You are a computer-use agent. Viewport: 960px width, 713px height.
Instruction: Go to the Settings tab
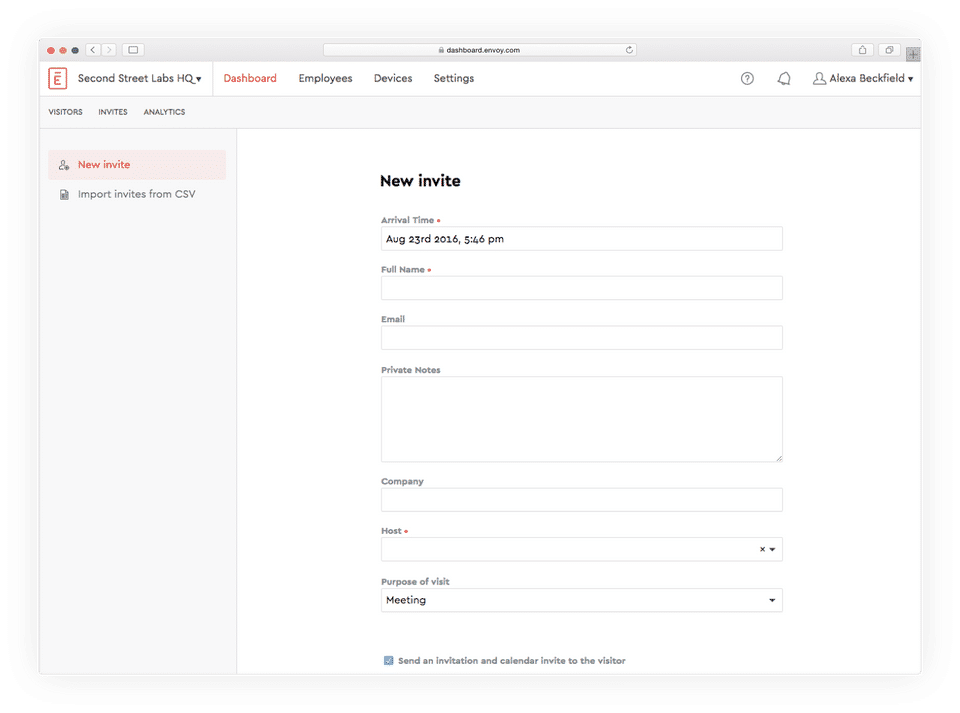[454, 78]
